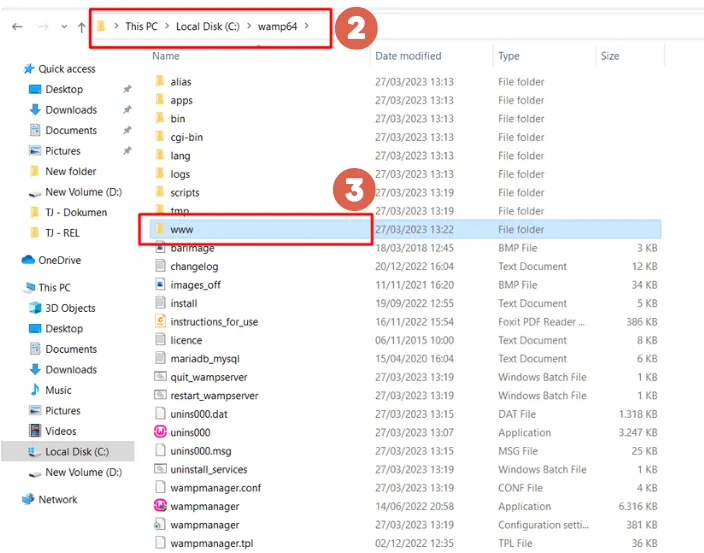Sort by Date modified column header

click(408, 56)
